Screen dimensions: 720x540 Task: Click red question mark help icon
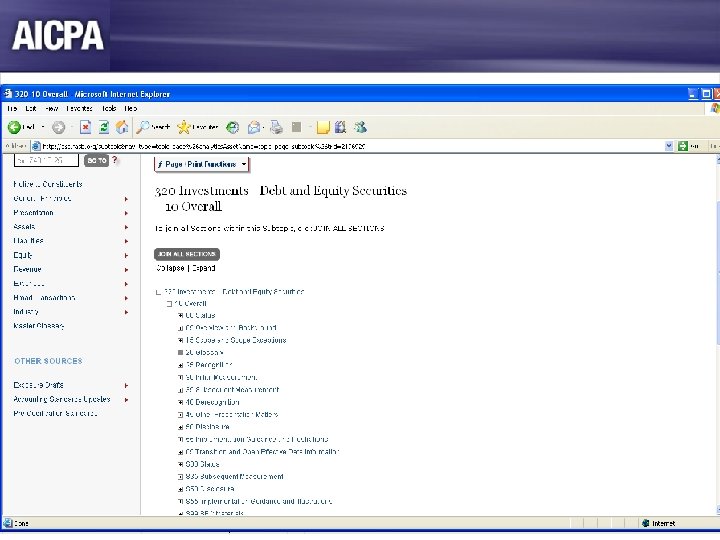click(x=115, y=160)
